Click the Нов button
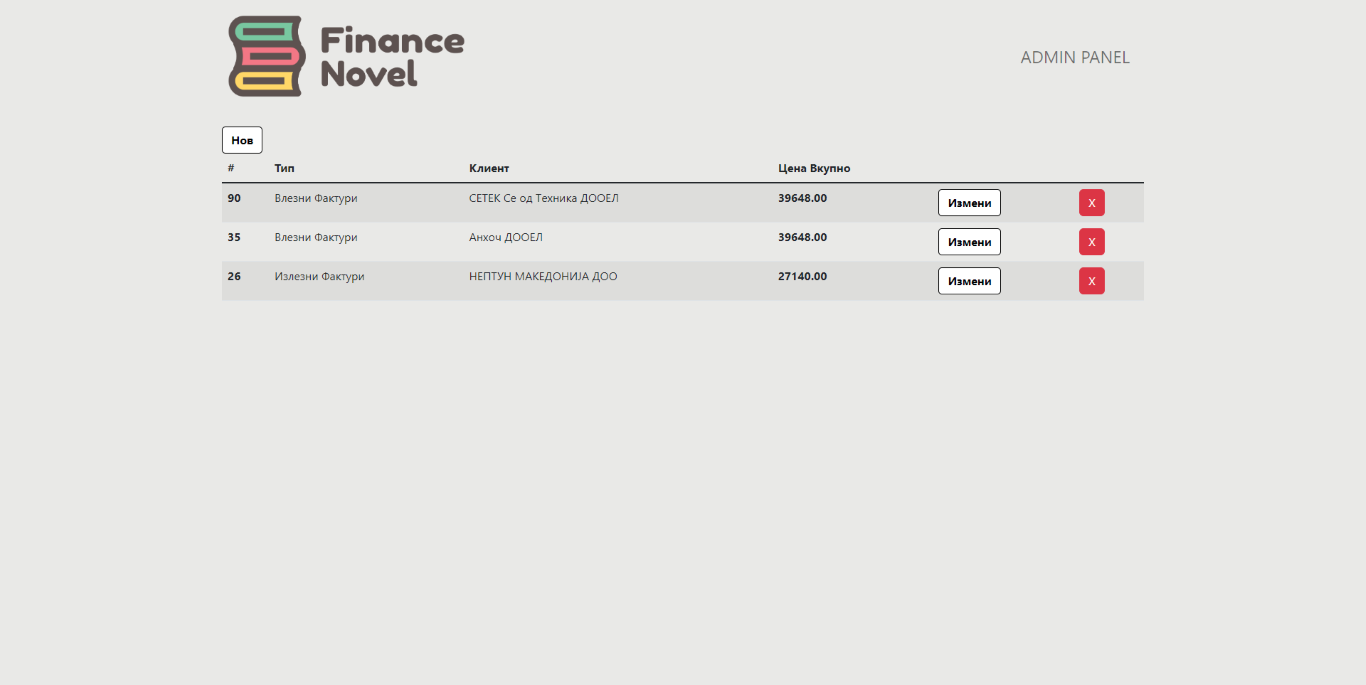Viewport: 1366px width, 685px height. point(242,140)
